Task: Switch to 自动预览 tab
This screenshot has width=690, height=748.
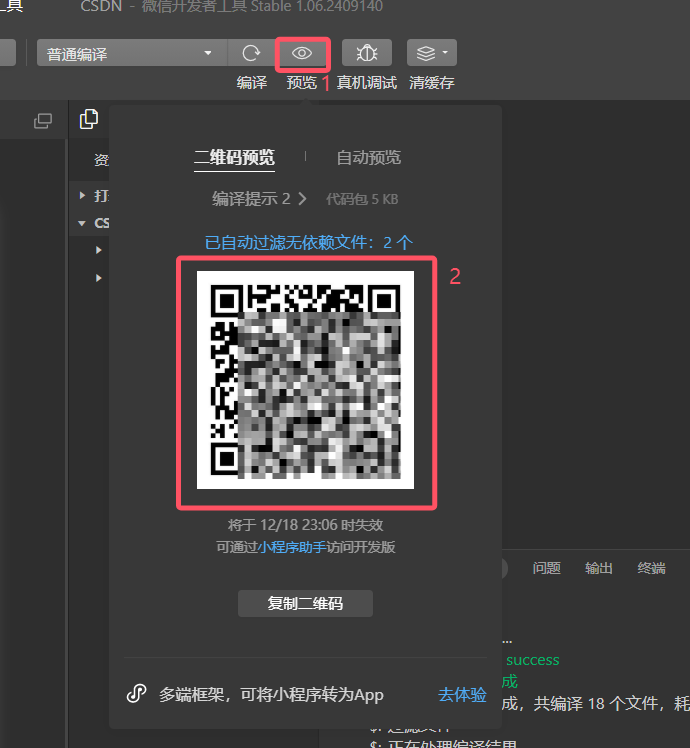Action: (368, 157)
